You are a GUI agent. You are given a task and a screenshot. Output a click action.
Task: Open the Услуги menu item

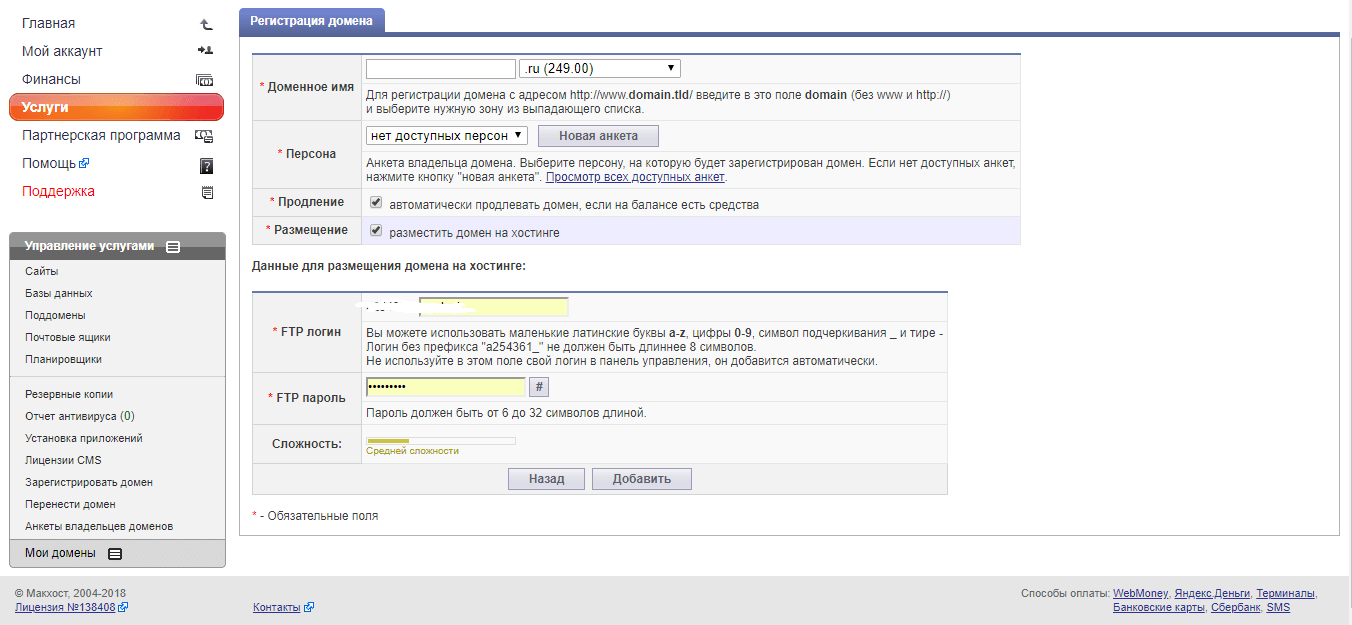pyautogui.click(x=116, y=107)
